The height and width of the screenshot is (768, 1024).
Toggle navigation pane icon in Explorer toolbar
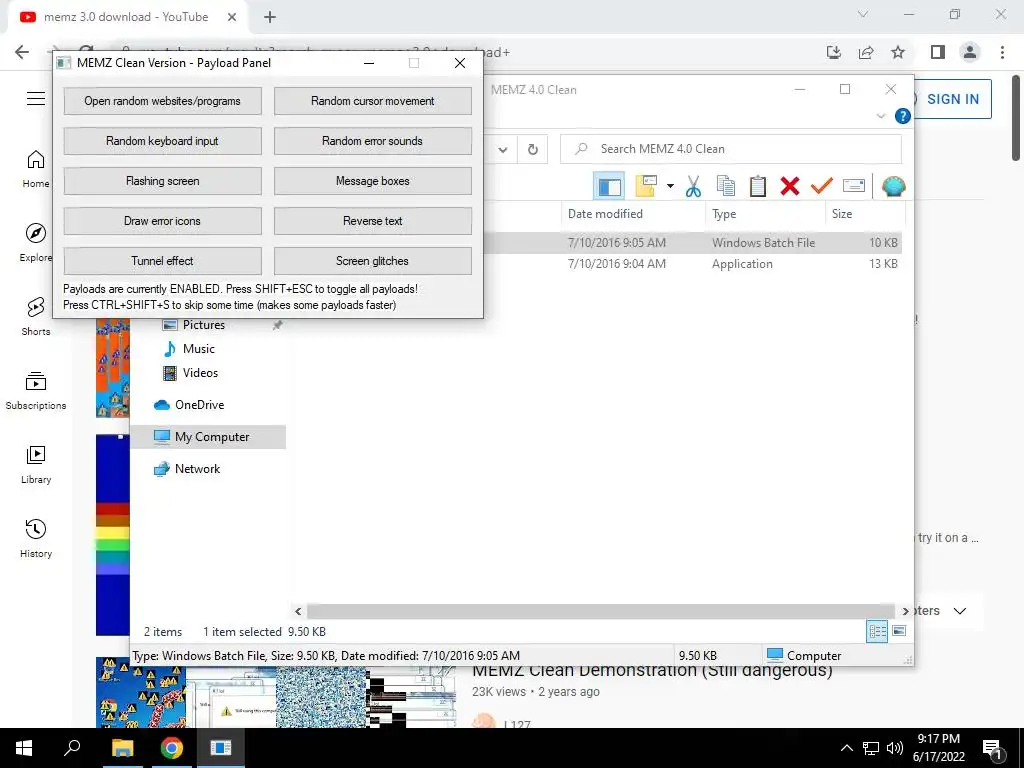[x=609, y=187]
